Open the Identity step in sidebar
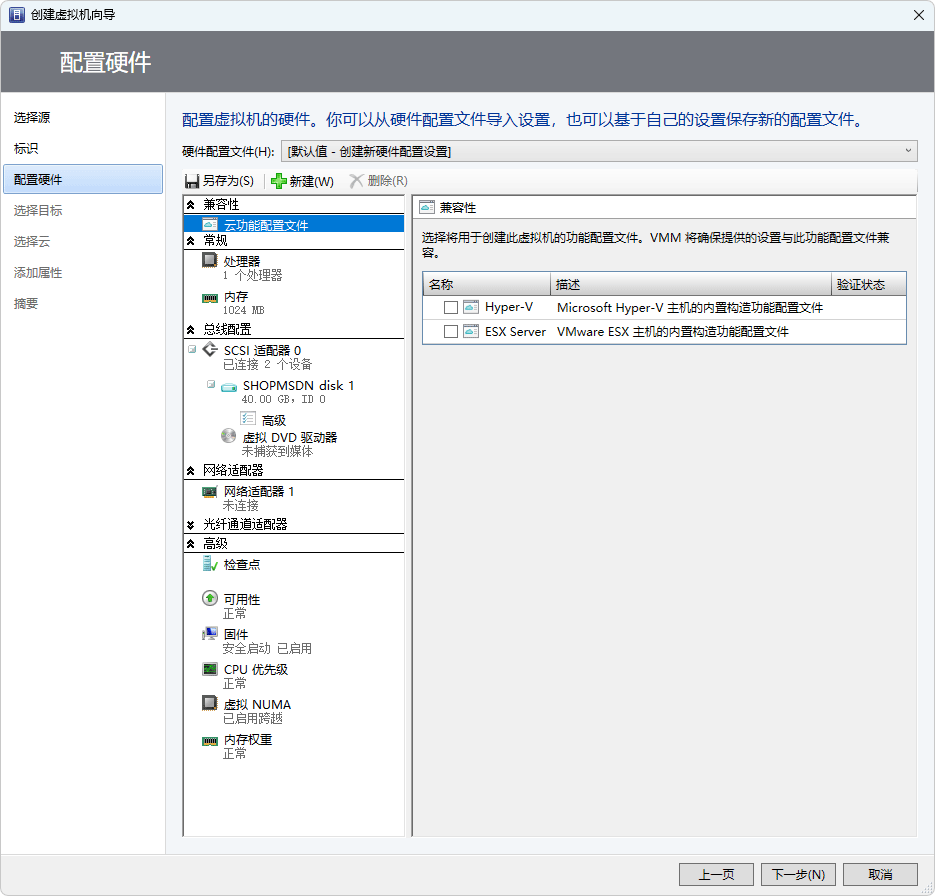The width and height of the screenshot is (935, 896). [26, 149]
